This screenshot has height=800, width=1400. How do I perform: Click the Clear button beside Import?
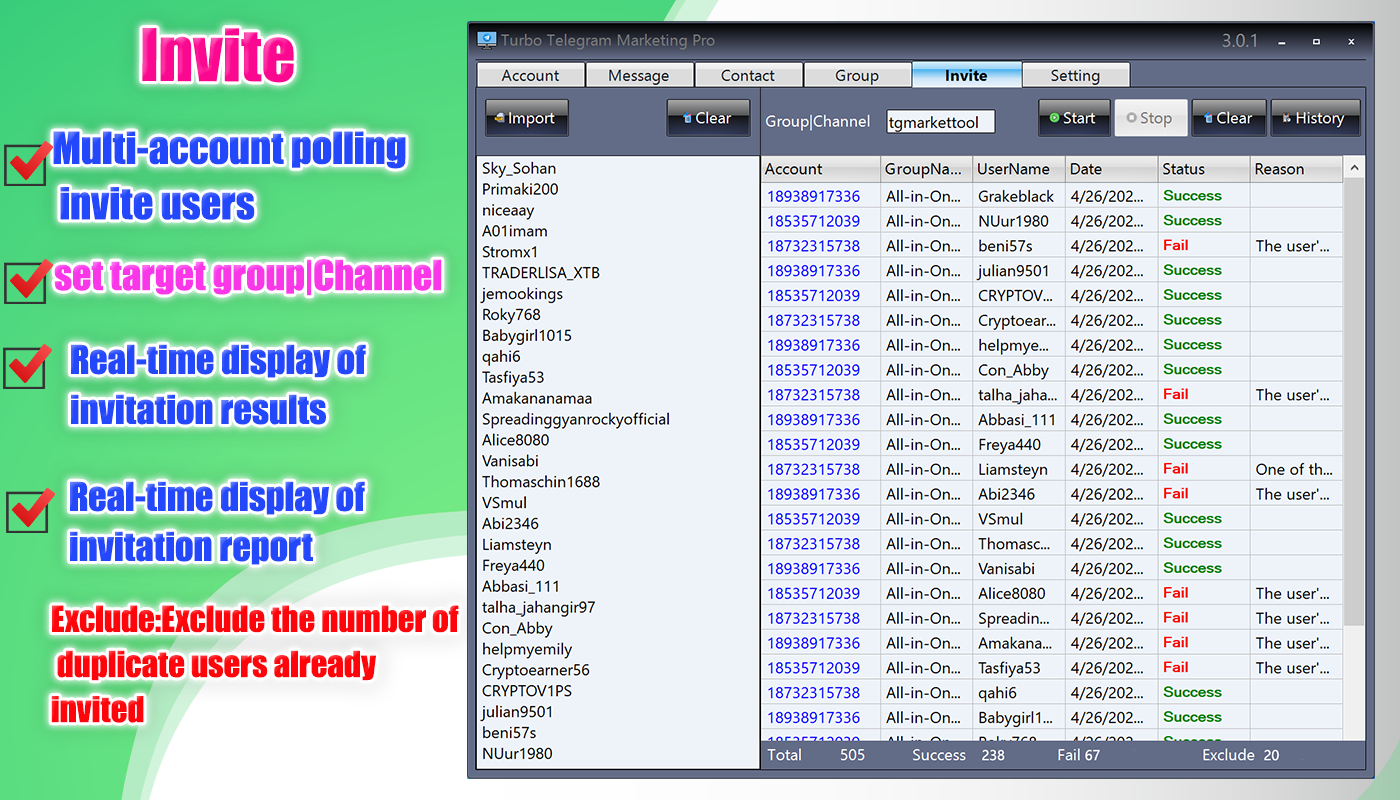click(708, 118)
